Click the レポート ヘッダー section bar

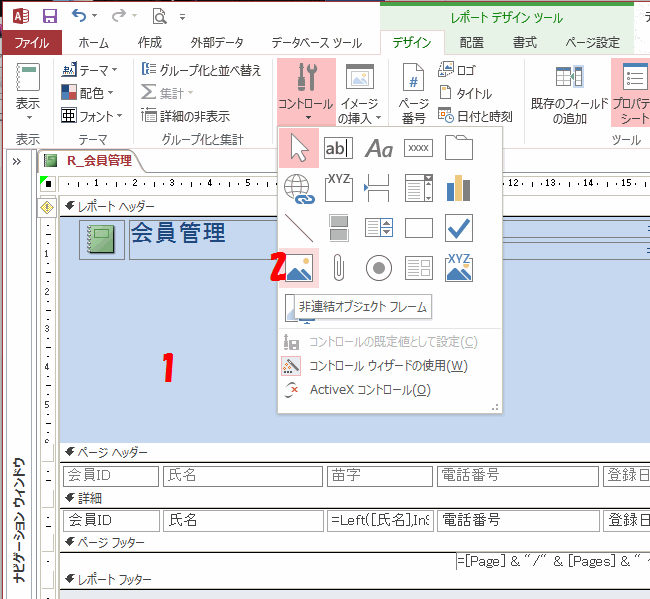[x=355, y=206]
